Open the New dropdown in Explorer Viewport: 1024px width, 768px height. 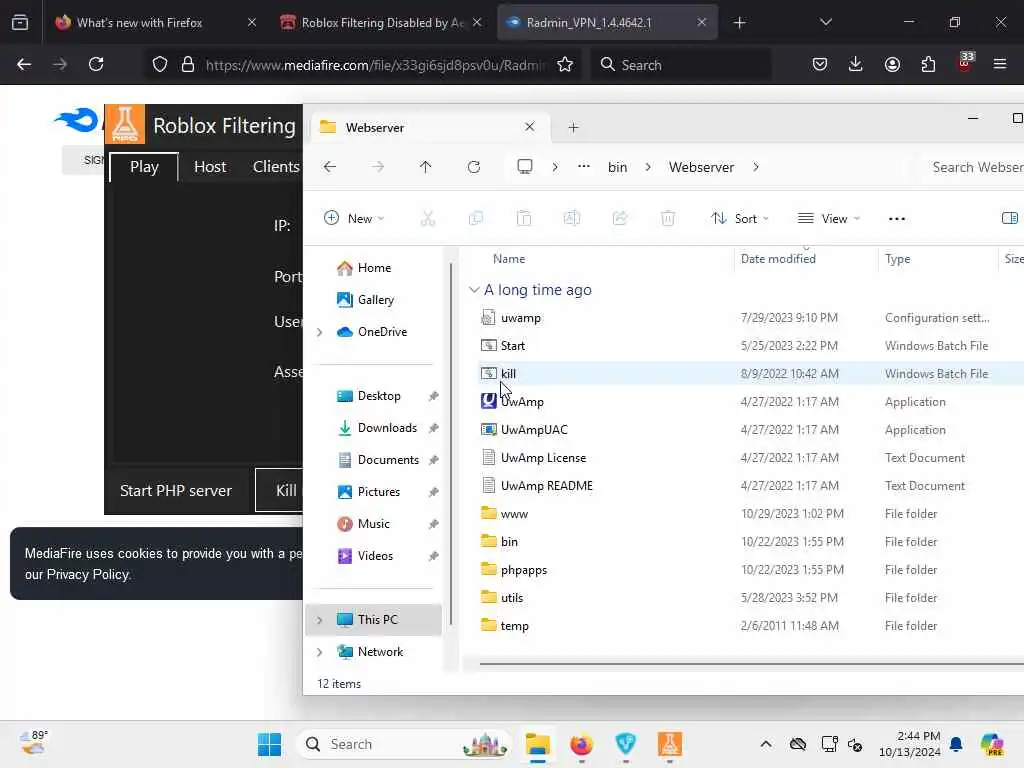(x=355, y=218)
